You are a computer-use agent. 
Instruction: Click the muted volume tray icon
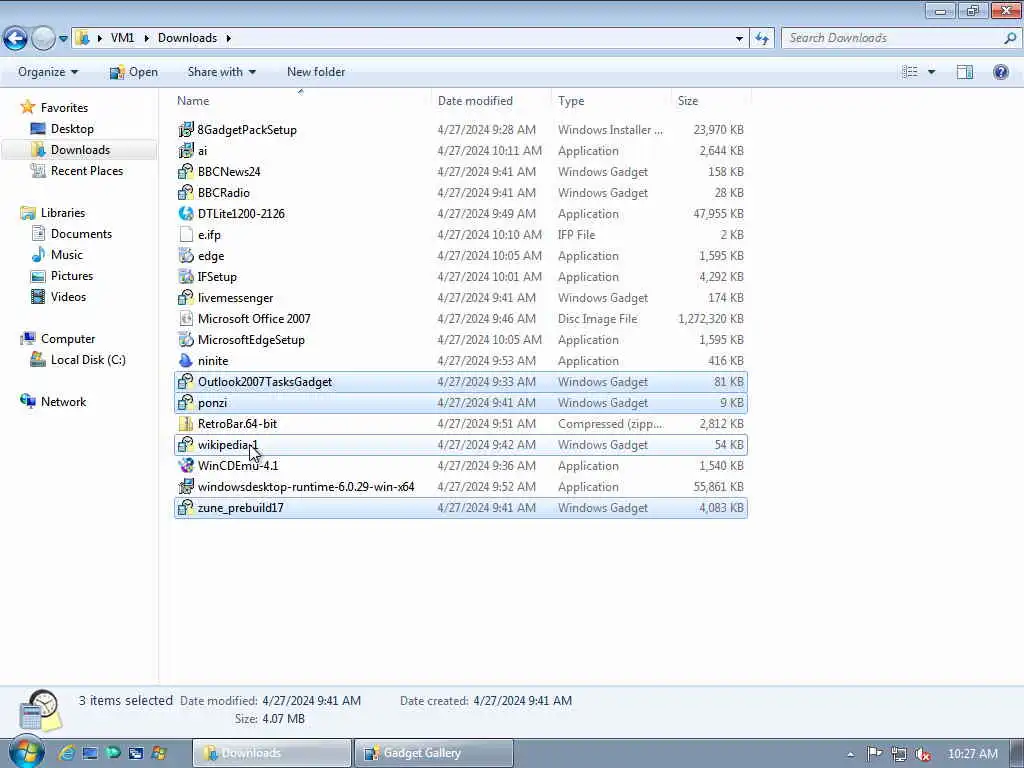922,754
